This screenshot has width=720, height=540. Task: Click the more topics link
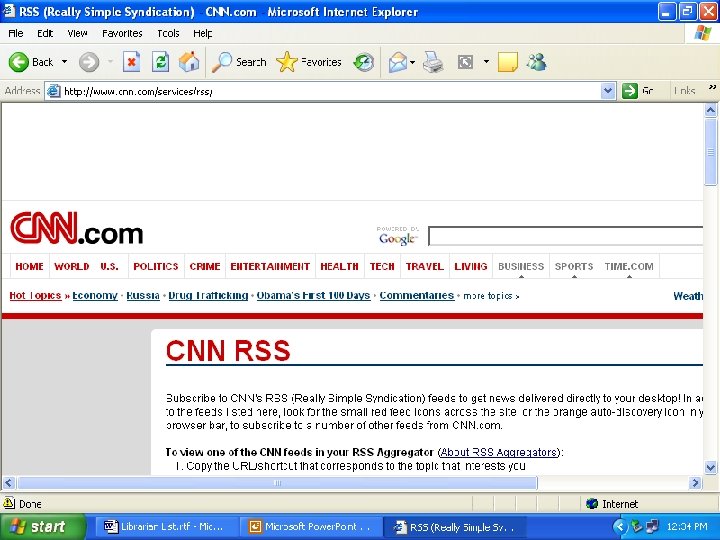click(491, 296)
